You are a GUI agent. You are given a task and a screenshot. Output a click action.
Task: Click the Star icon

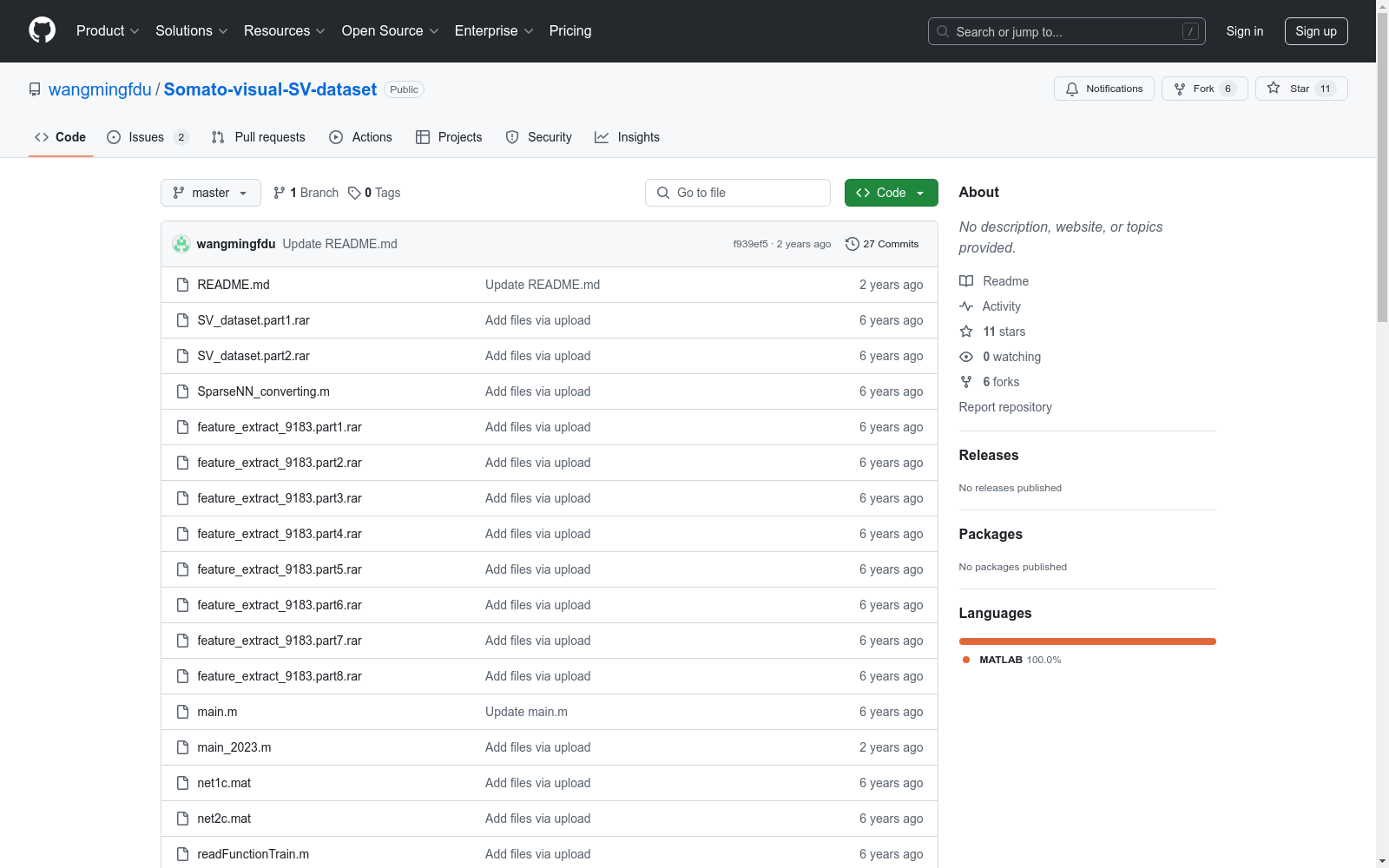(1274, 88)
